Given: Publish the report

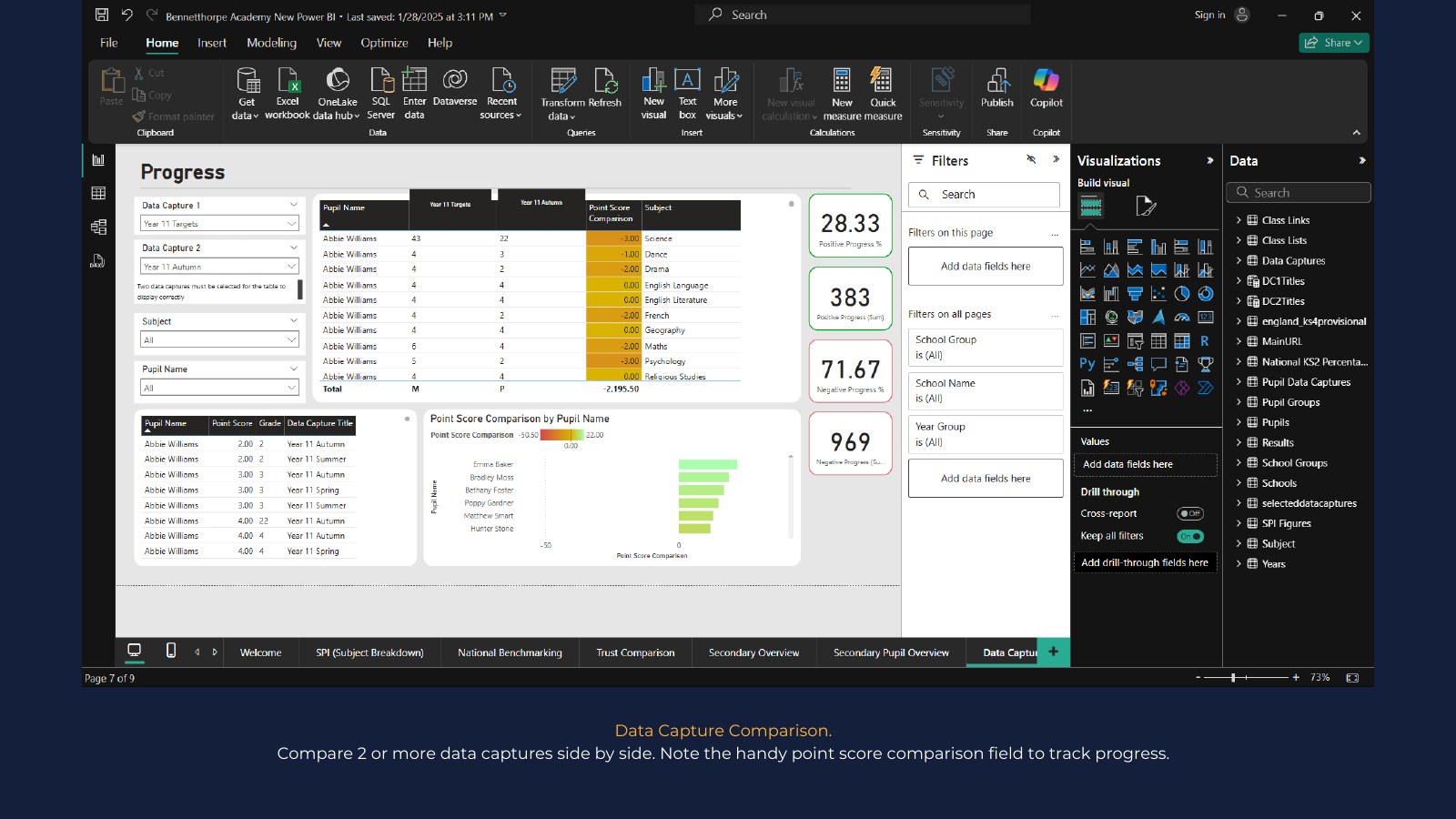Looking at the screenshot, I should pyautogui.click(x=997, y=87).
